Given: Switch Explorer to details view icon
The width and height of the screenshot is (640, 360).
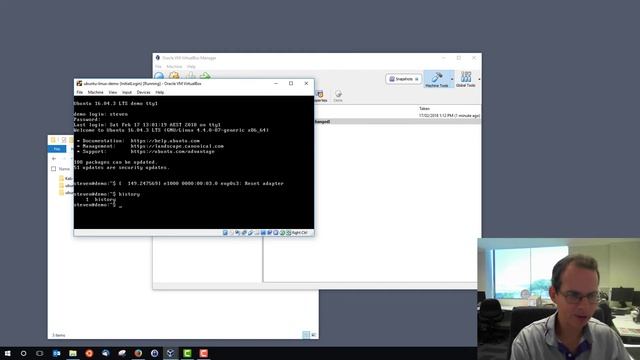Looking at the screenshot, I should [x=306, y=335].
